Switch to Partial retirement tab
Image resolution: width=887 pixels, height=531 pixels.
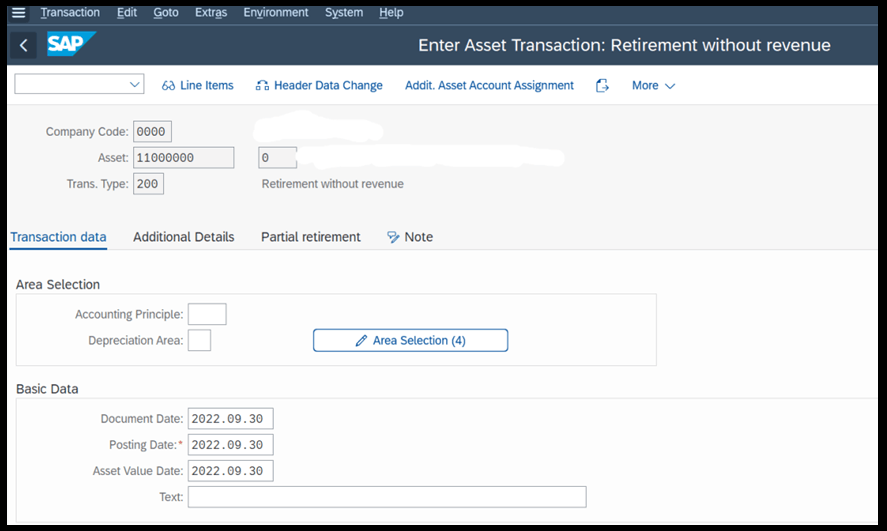[x=311, y=237]
